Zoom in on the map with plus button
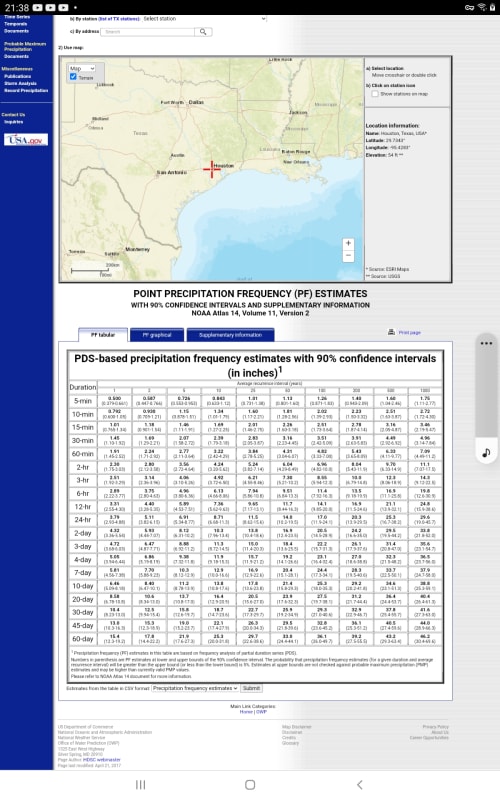 [348, 243]
